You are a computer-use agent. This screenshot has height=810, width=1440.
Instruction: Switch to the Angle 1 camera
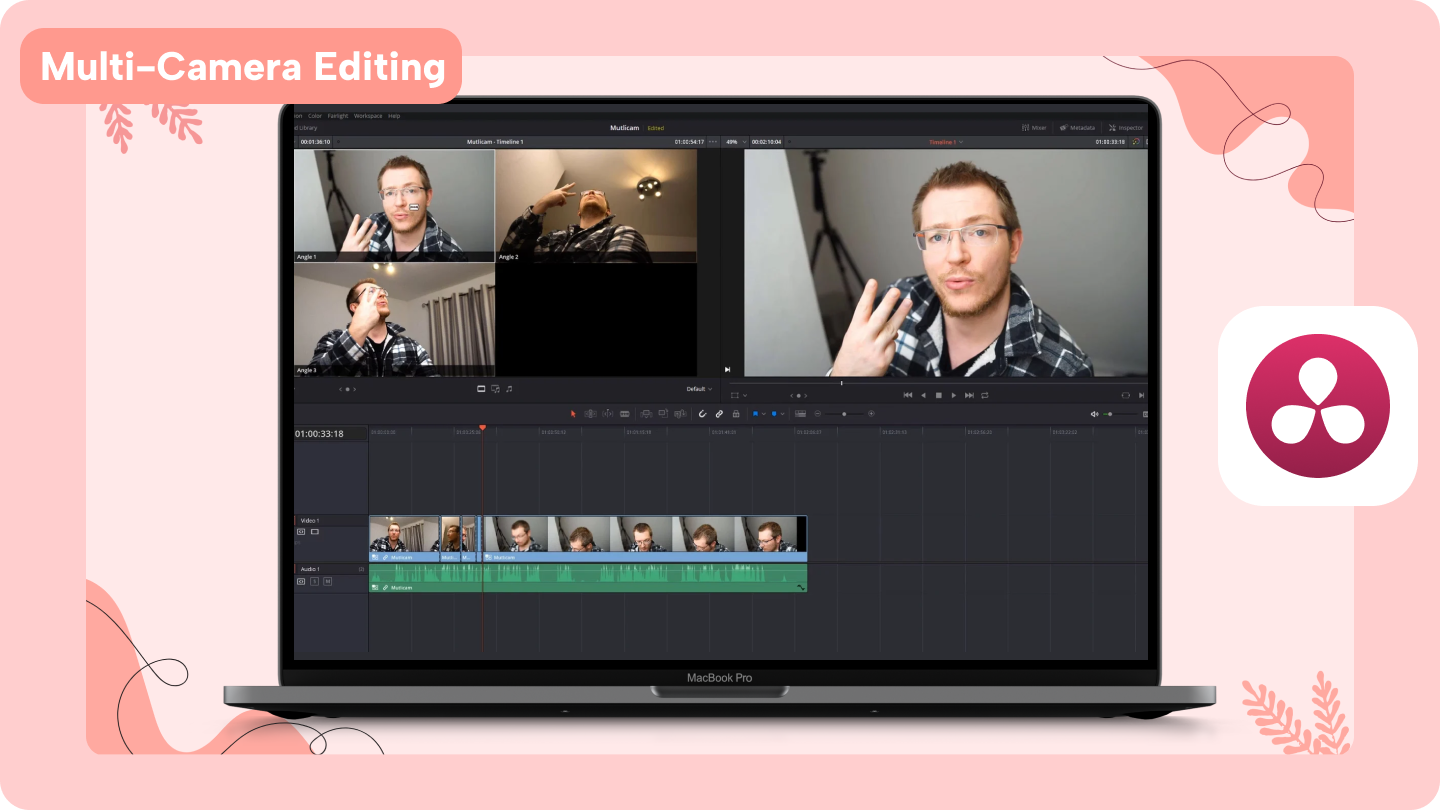[394, 206]
